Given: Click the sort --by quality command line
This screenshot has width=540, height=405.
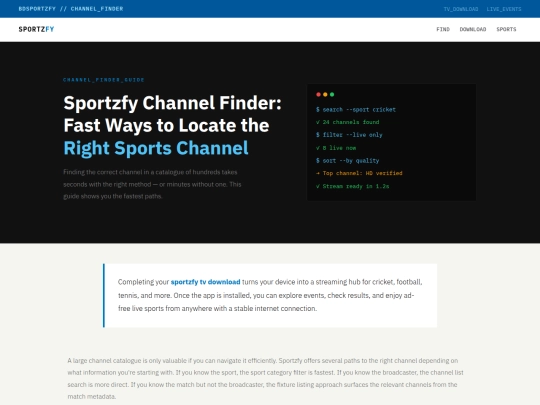Looking at the screenshot, I should tap(347, 160).
